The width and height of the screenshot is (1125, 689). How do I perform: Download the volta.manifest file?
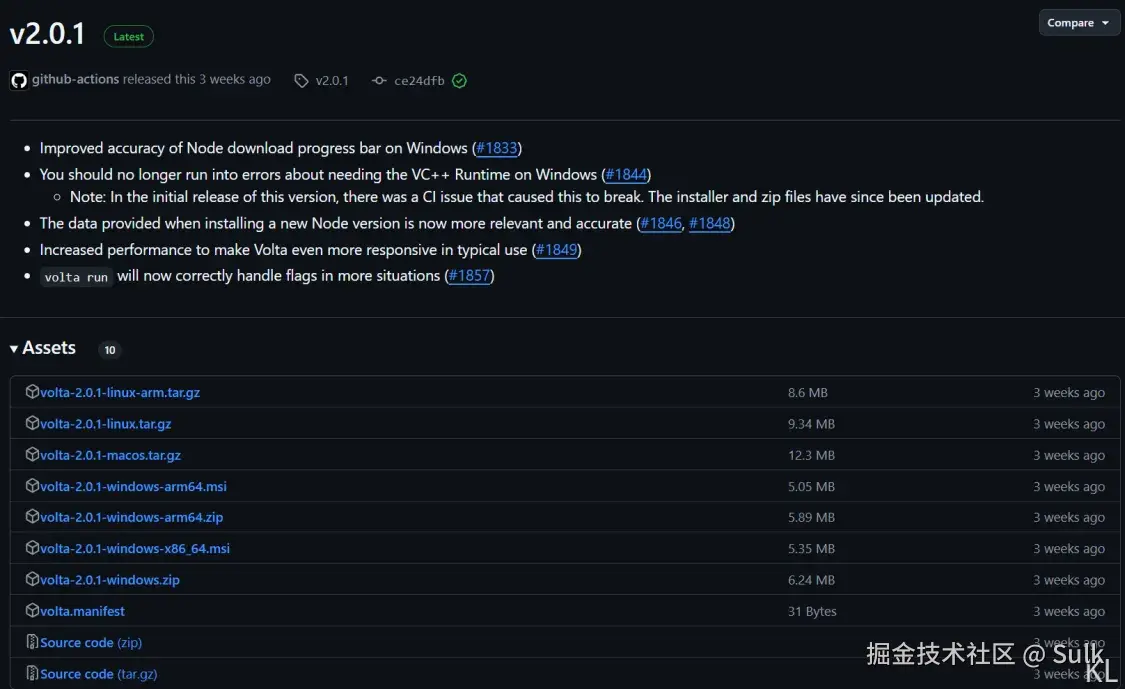click(83, 611)
